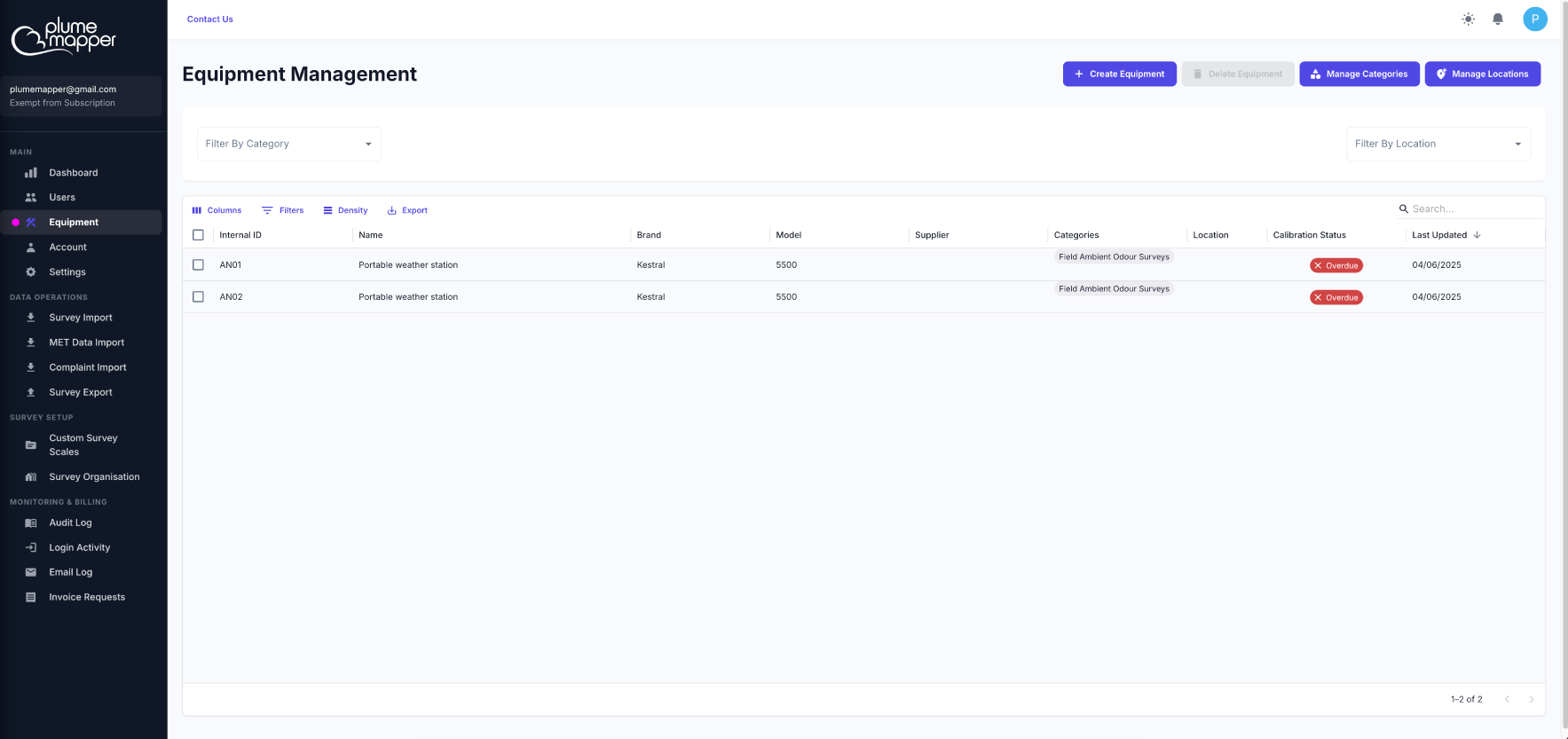Click the Survey Import download icon
This screenshot has height=739, width=1568.
point(31,318)
